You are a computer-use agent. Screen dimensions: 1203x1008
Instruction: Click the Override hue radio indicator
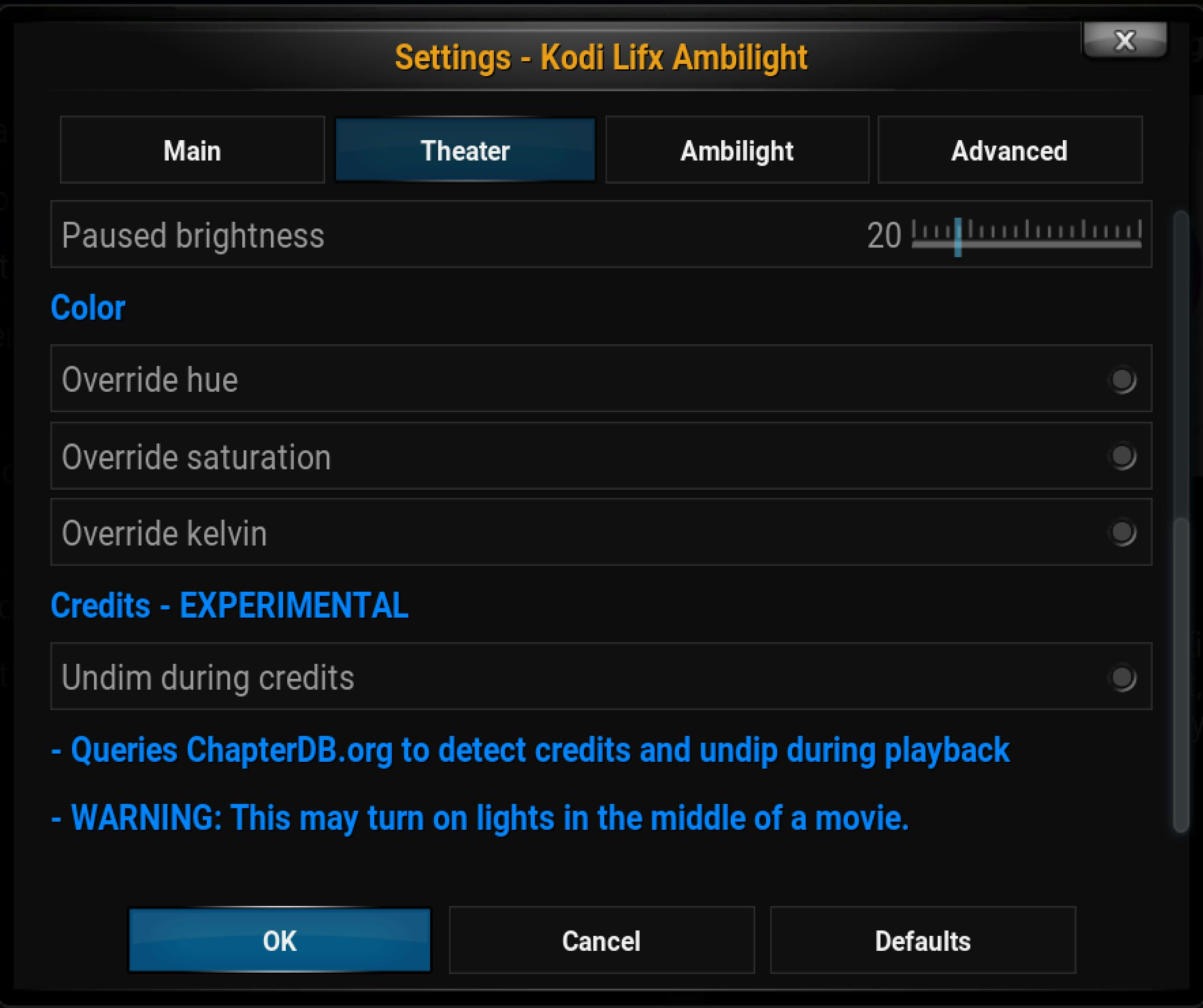pos(1123,380)
